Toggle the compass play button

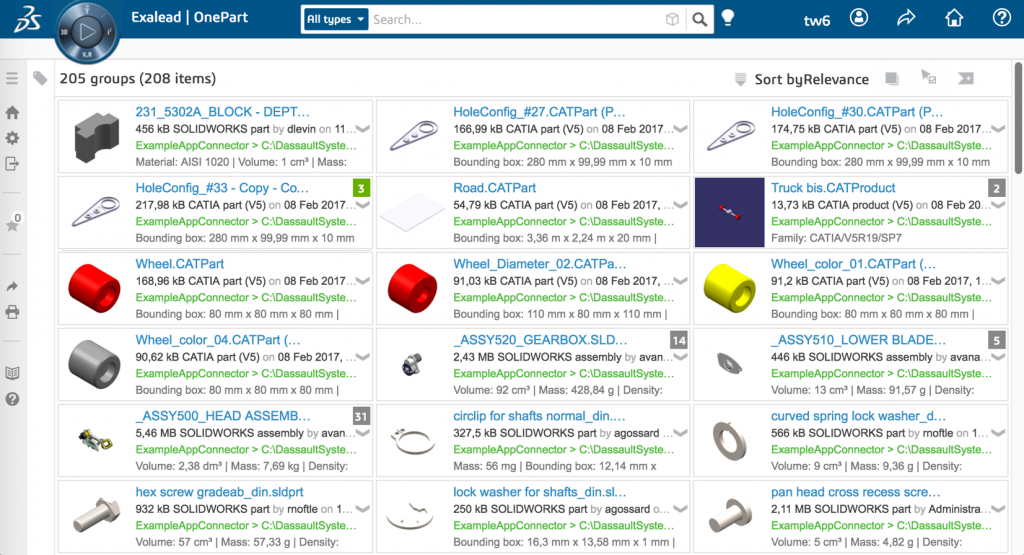coord(87,31)
